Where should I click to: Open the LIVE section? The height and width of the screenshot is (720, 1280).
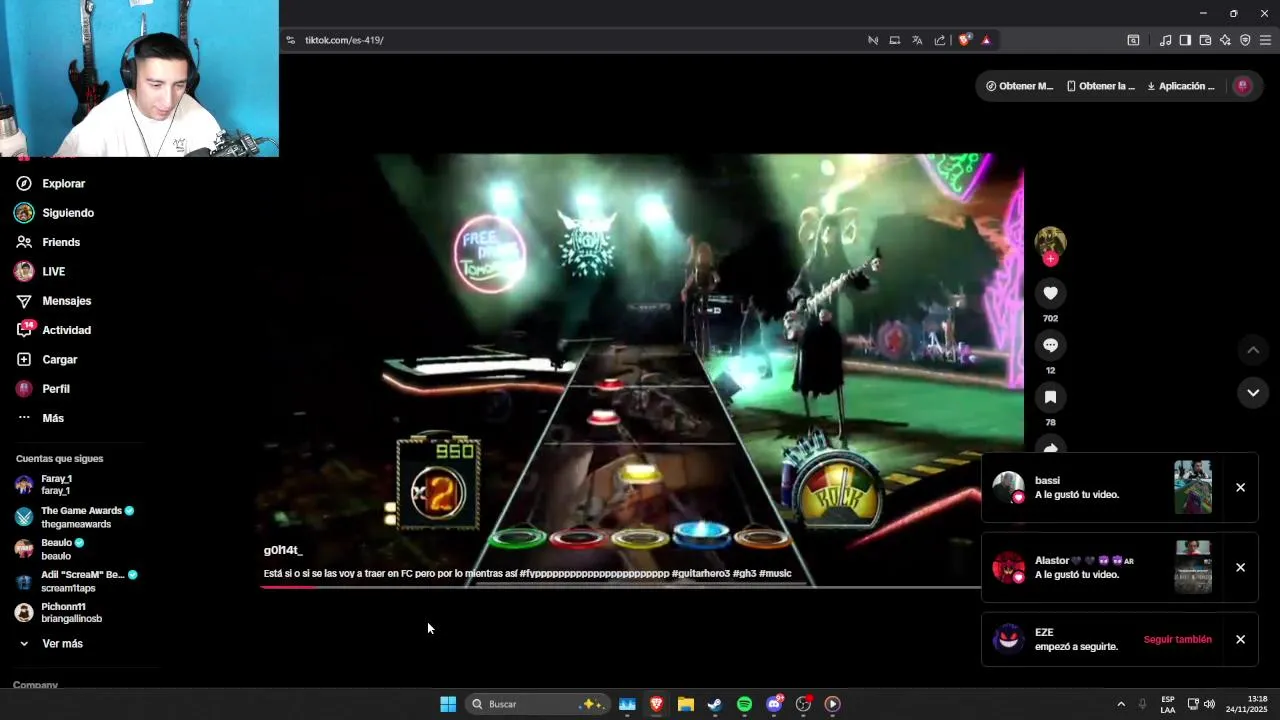tap(54, 272)
